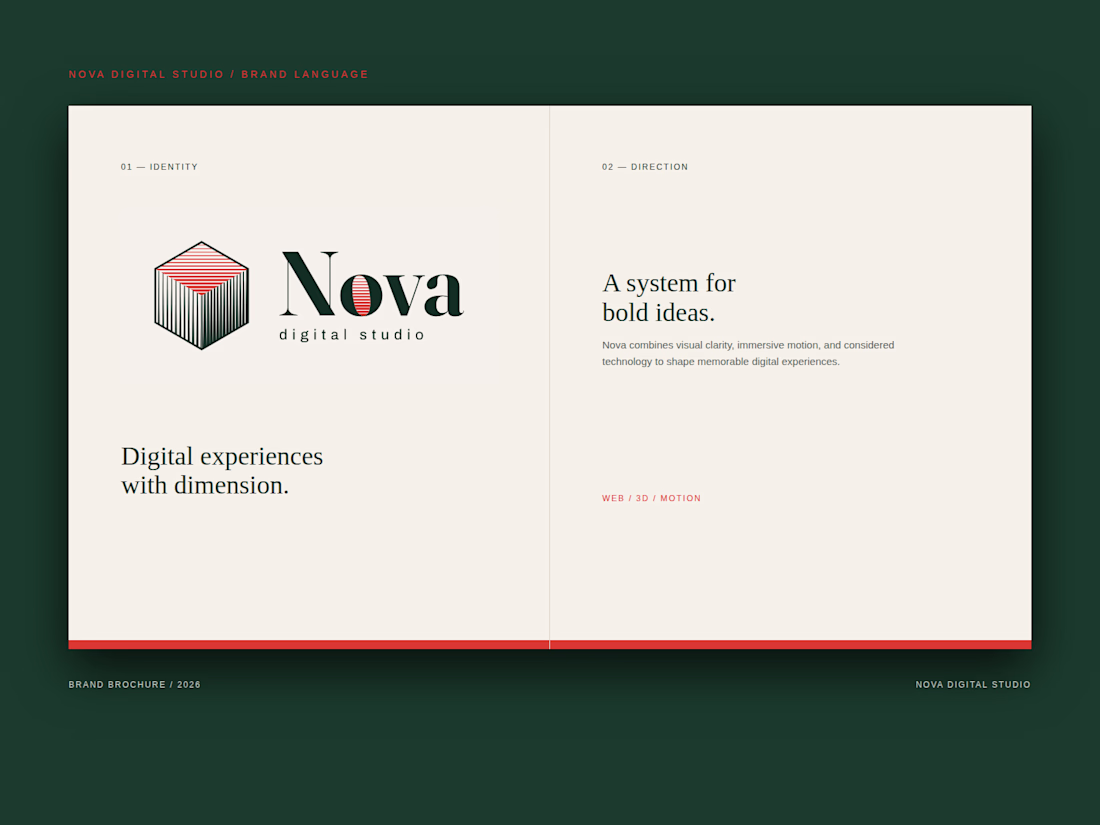Click the '02 — DIRECTION' section label

[x=645, y=167]
